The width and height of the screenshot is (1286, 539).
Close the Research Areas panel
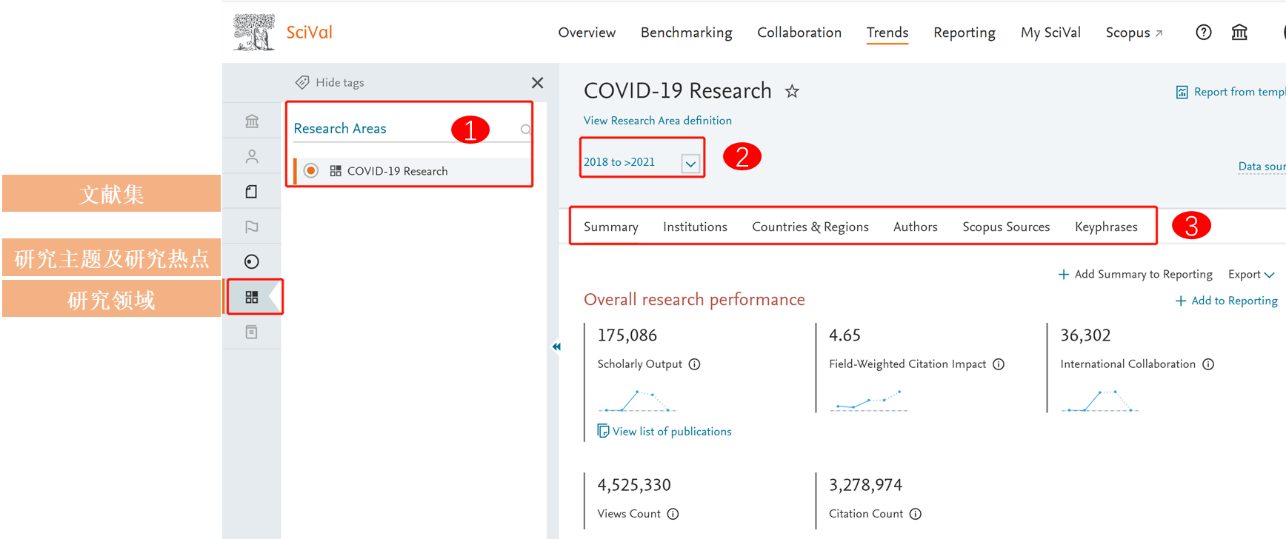(537, 83)
